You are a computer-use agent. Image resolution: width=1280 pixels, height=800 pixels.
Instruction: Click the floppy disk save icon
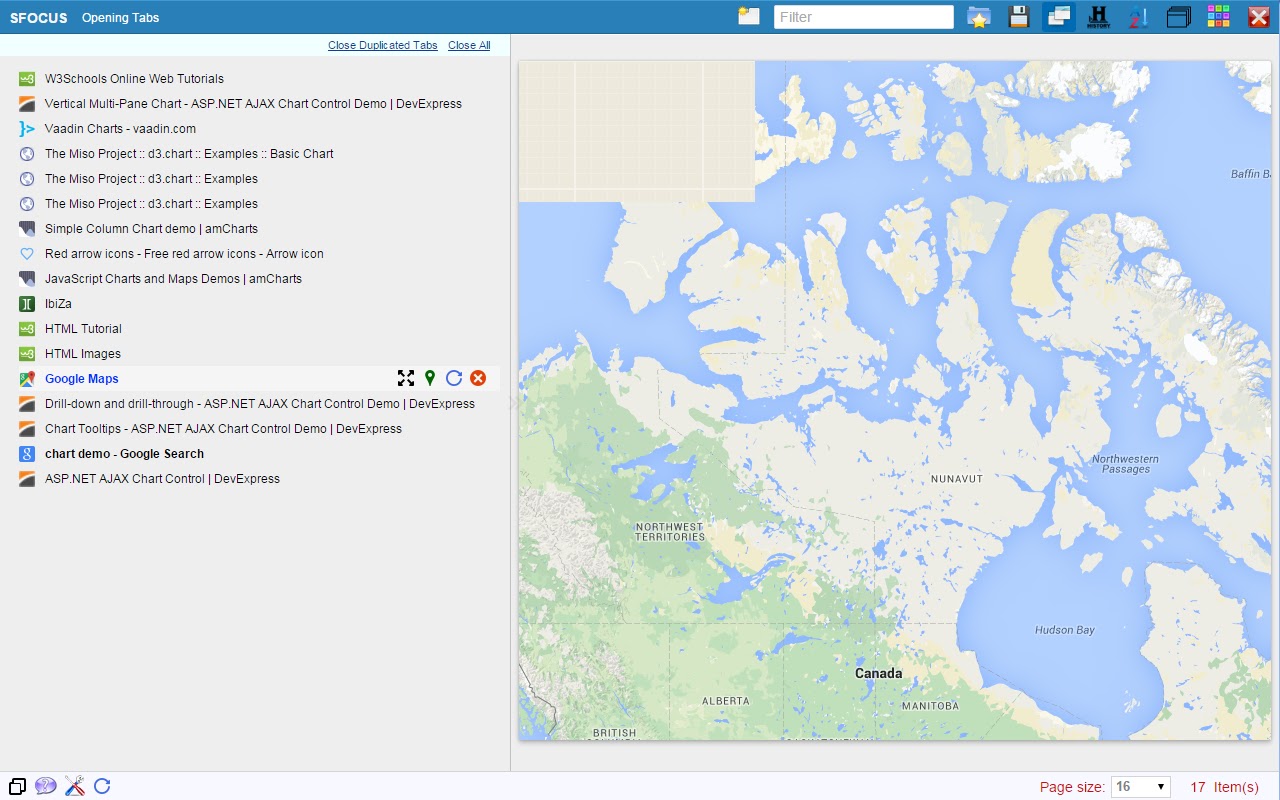tap(1019, 17)
